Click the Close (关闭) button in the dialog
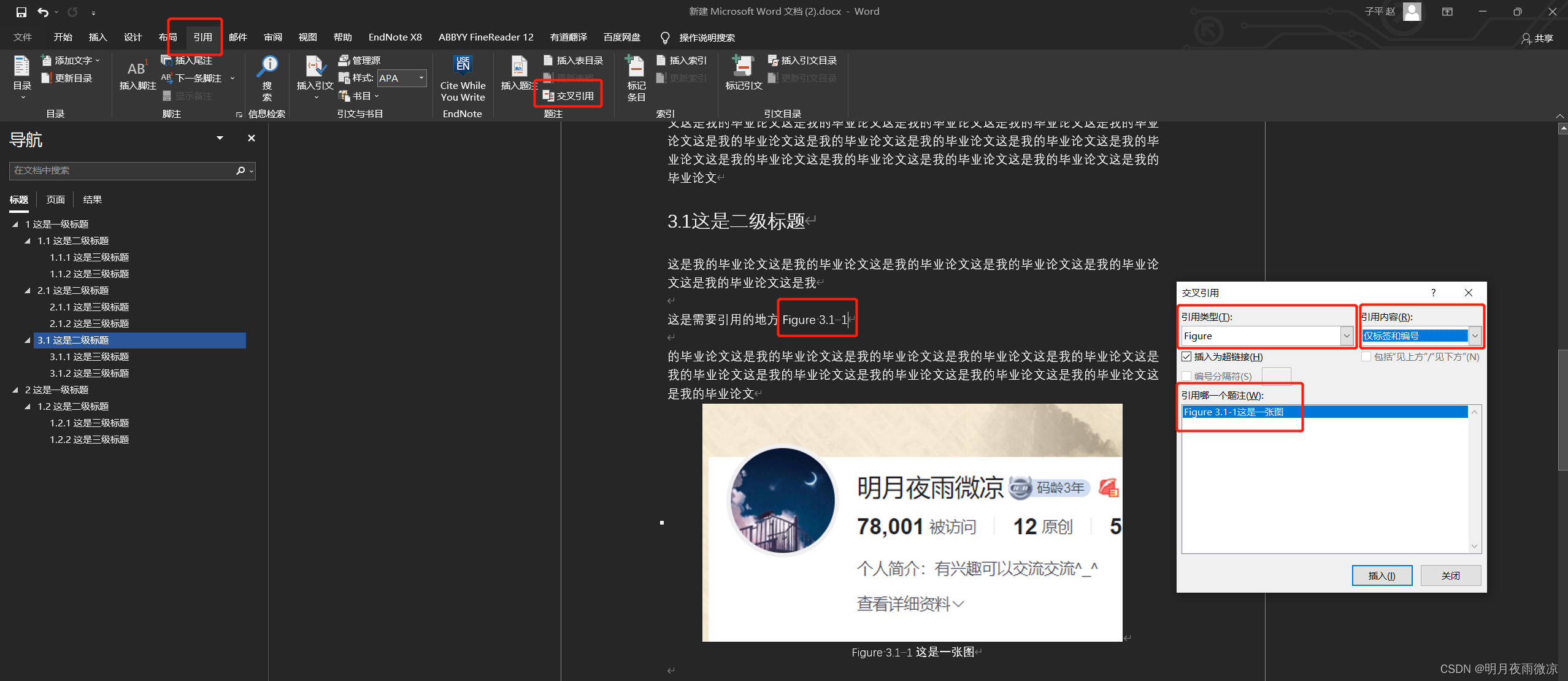This screenshot has height=681, width=1568. tap(1450, 575)
